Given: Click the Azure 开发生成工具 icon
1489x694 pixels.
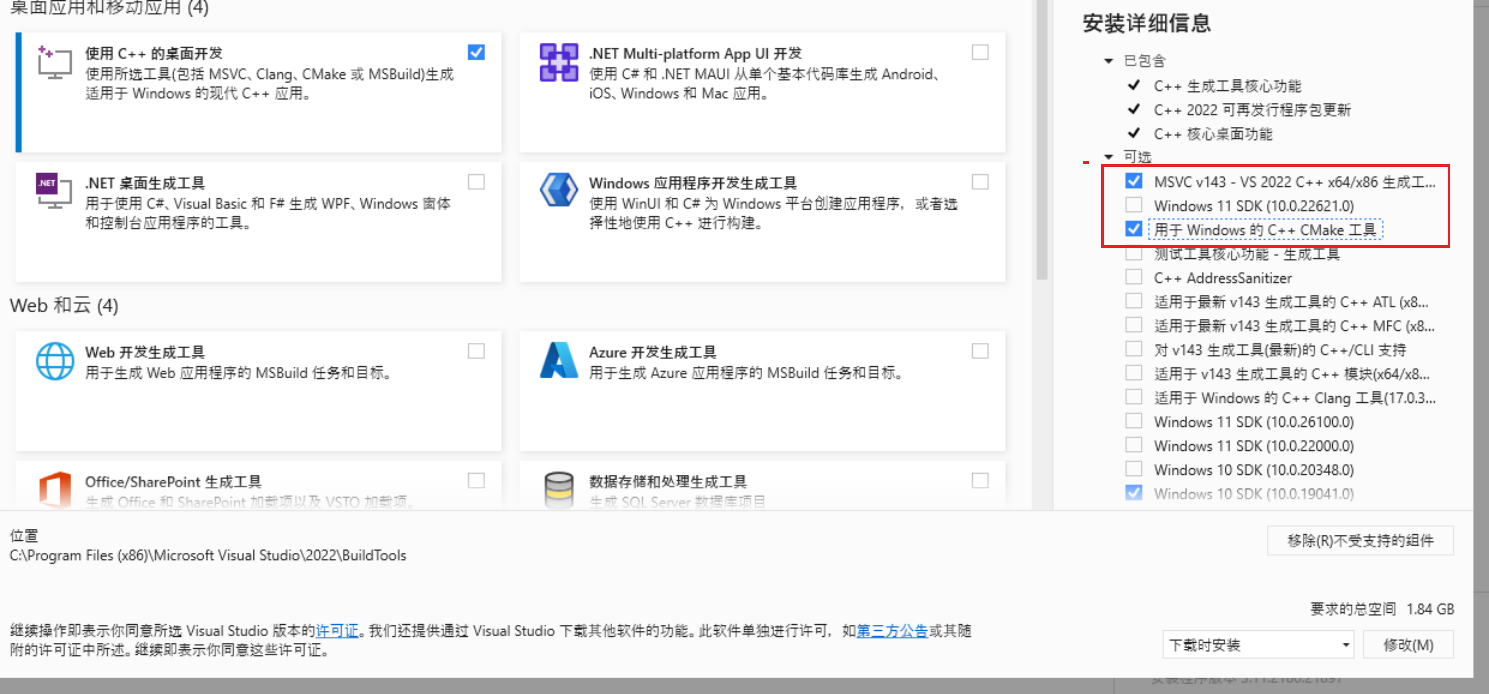Looking at the screenshot, I should (x=559, y=361).
